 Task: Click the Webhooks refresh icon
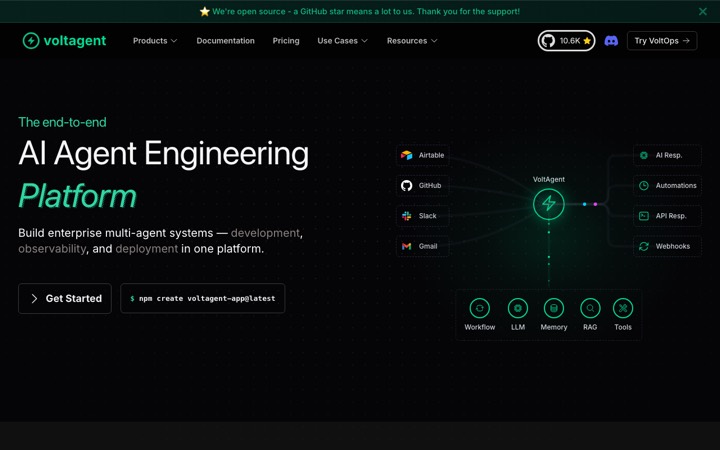[x=644, y=246]
